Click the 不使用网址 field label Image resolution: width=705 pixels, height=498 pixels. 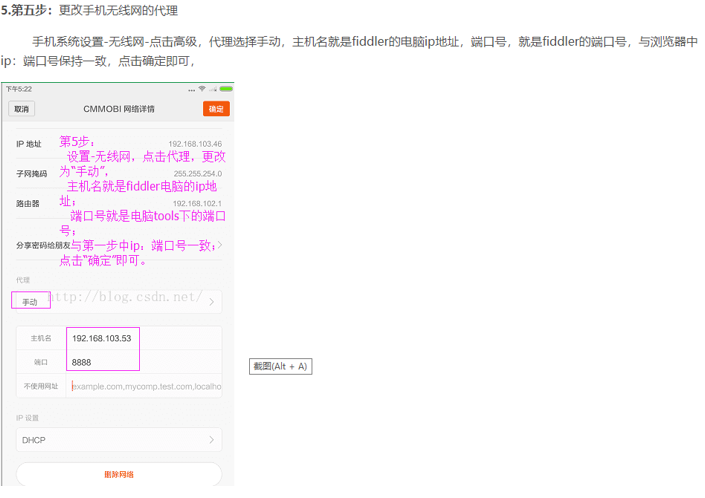[41, 386]
